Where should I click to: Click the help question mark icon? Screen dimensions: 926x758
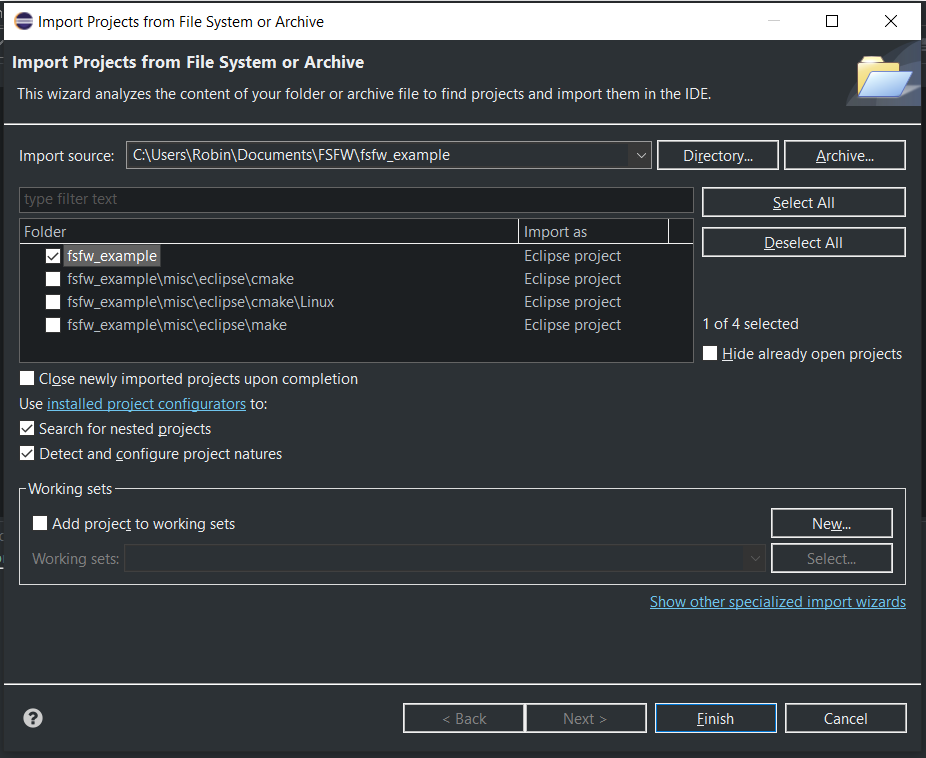[33, 718]
